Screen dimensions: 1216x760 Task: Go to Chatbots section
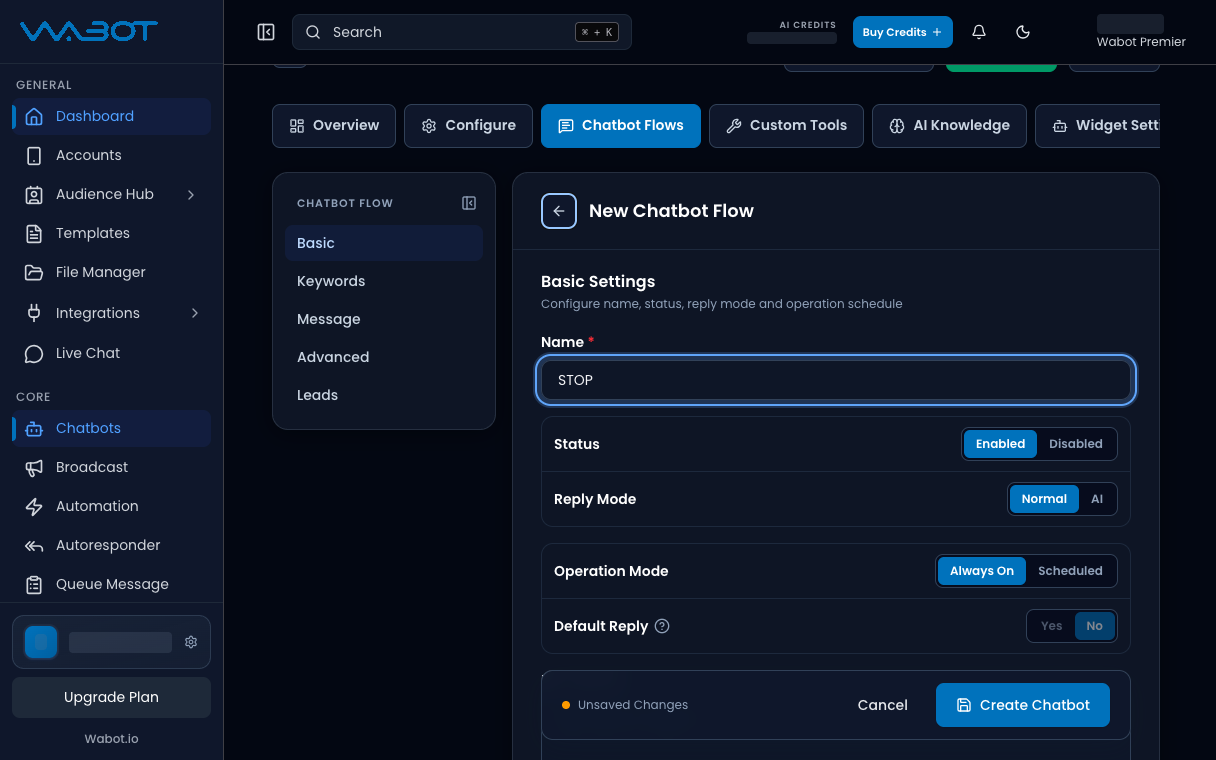pos(111,428)
